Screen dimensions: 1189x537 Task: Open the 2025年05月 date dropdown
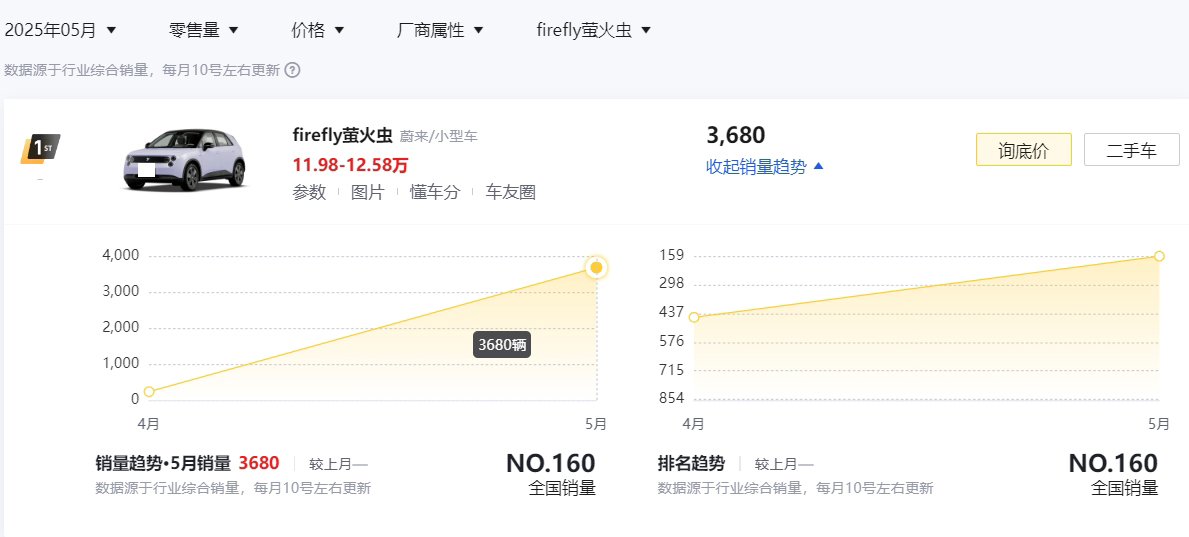pos(61,30)
